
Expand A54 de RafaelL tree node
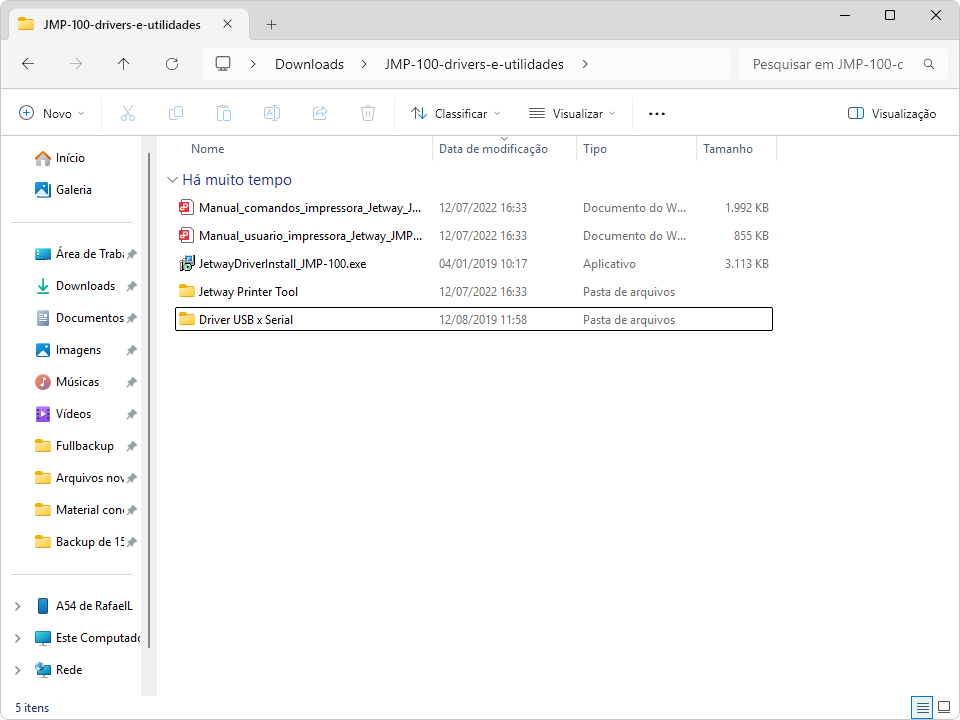[18, 606]
